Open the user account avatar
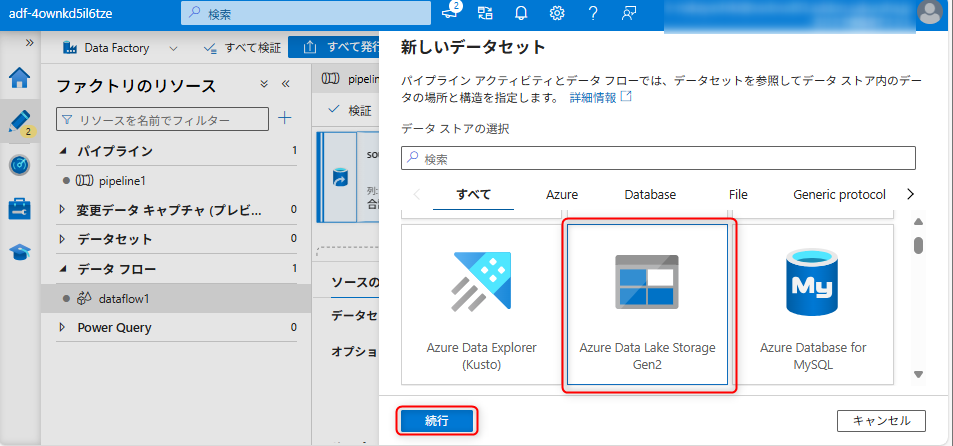The width and height of the screenshot is (953, 446). click(930, 13)
